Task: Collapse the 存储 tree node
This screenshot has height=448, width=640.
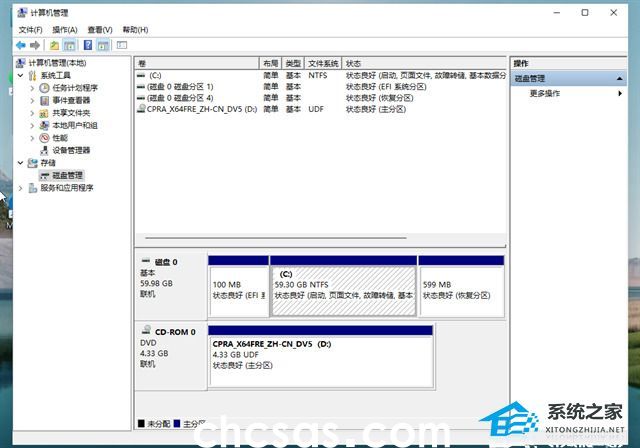Action: point(20,163)
